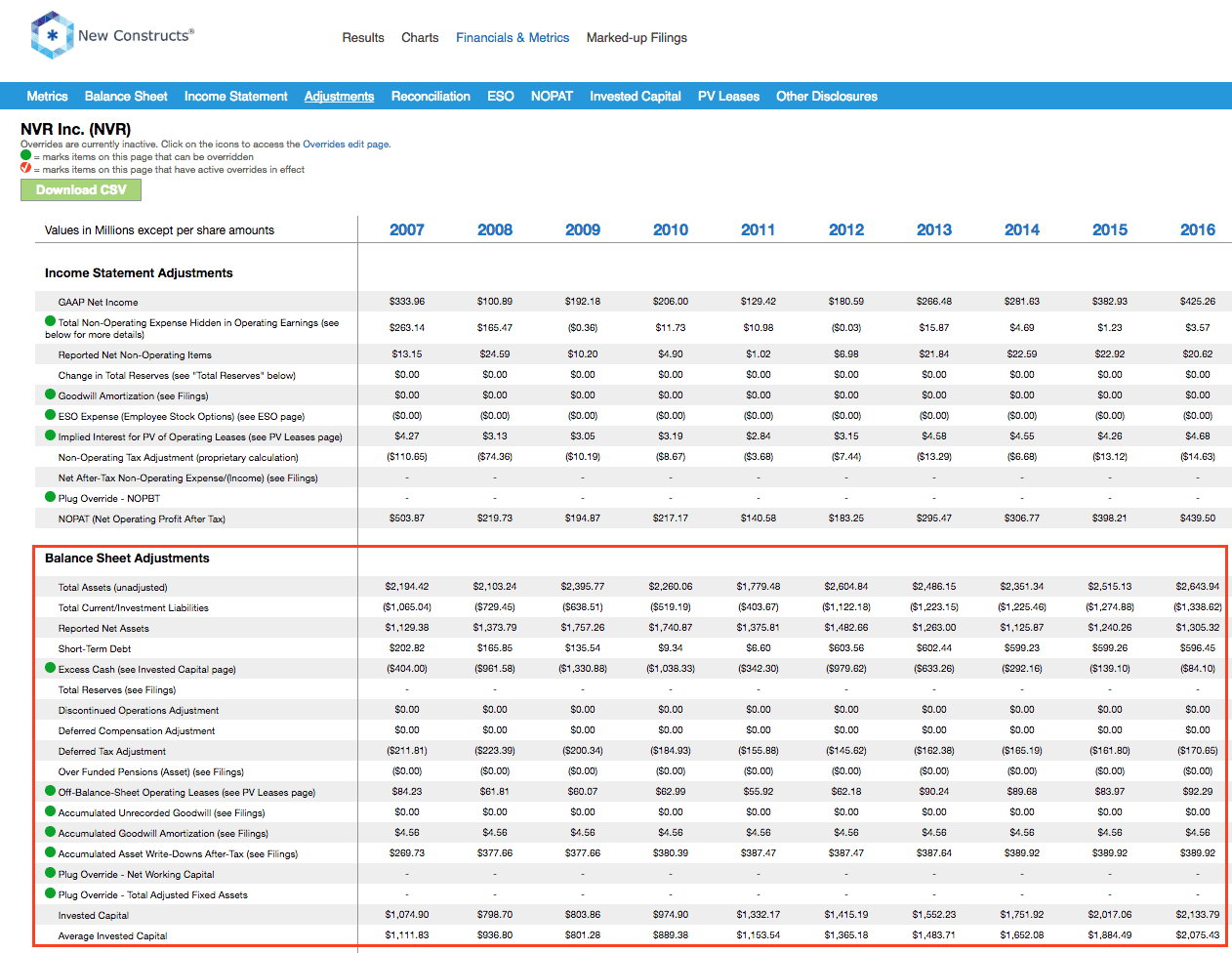Open the Results tab
Screen dimensions: 1232x953
[x=363, y=38]
